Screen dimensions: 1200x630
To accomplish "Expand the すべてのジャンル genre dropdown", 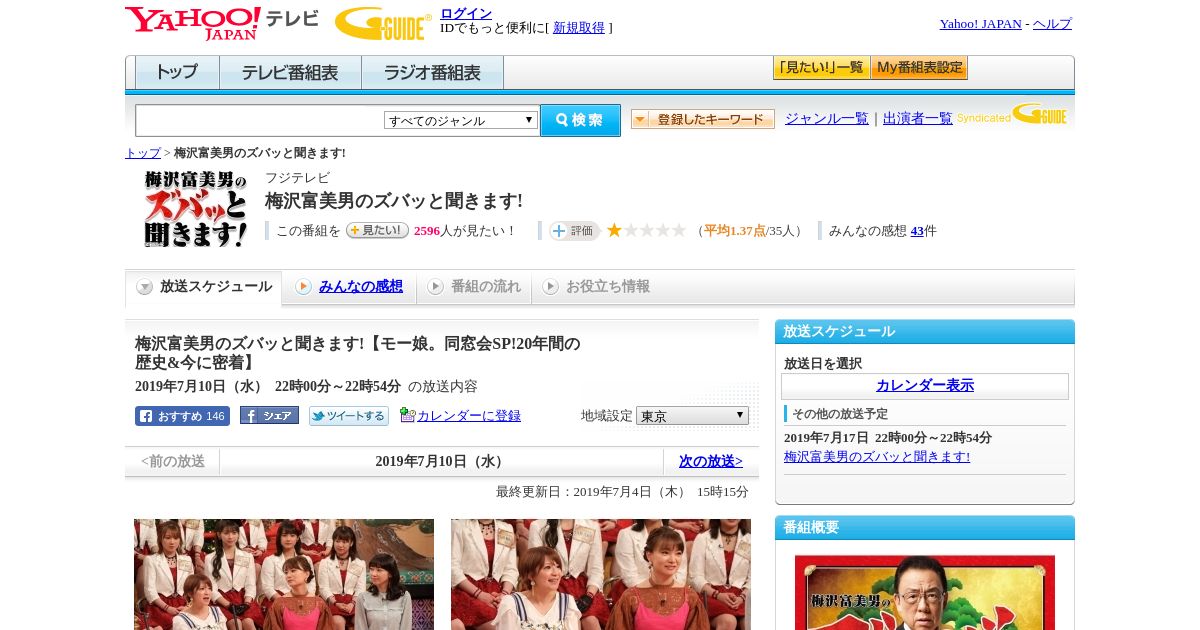I will tap(461, 120).
